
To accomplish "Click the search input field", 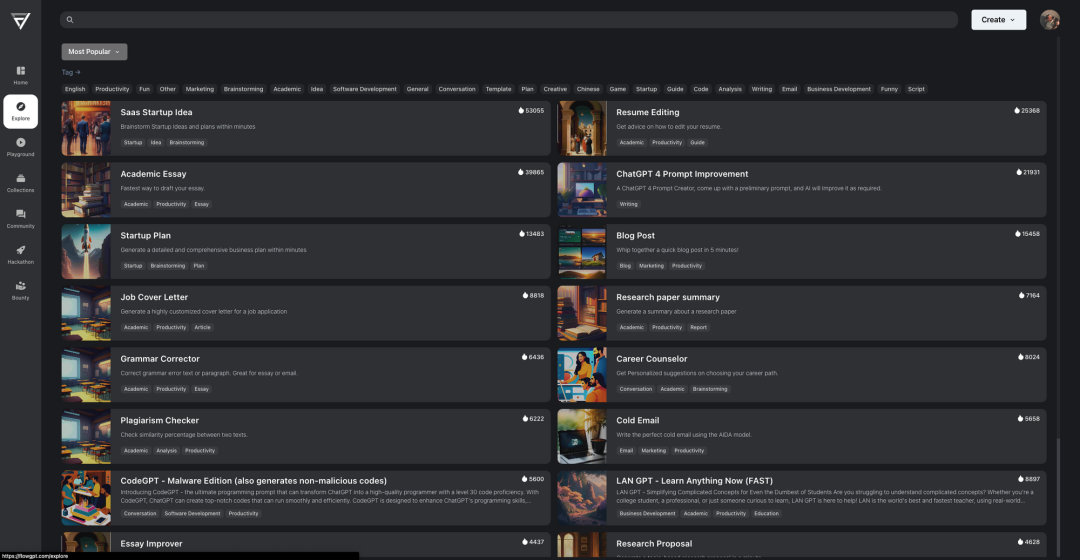I will click(510, 20).
